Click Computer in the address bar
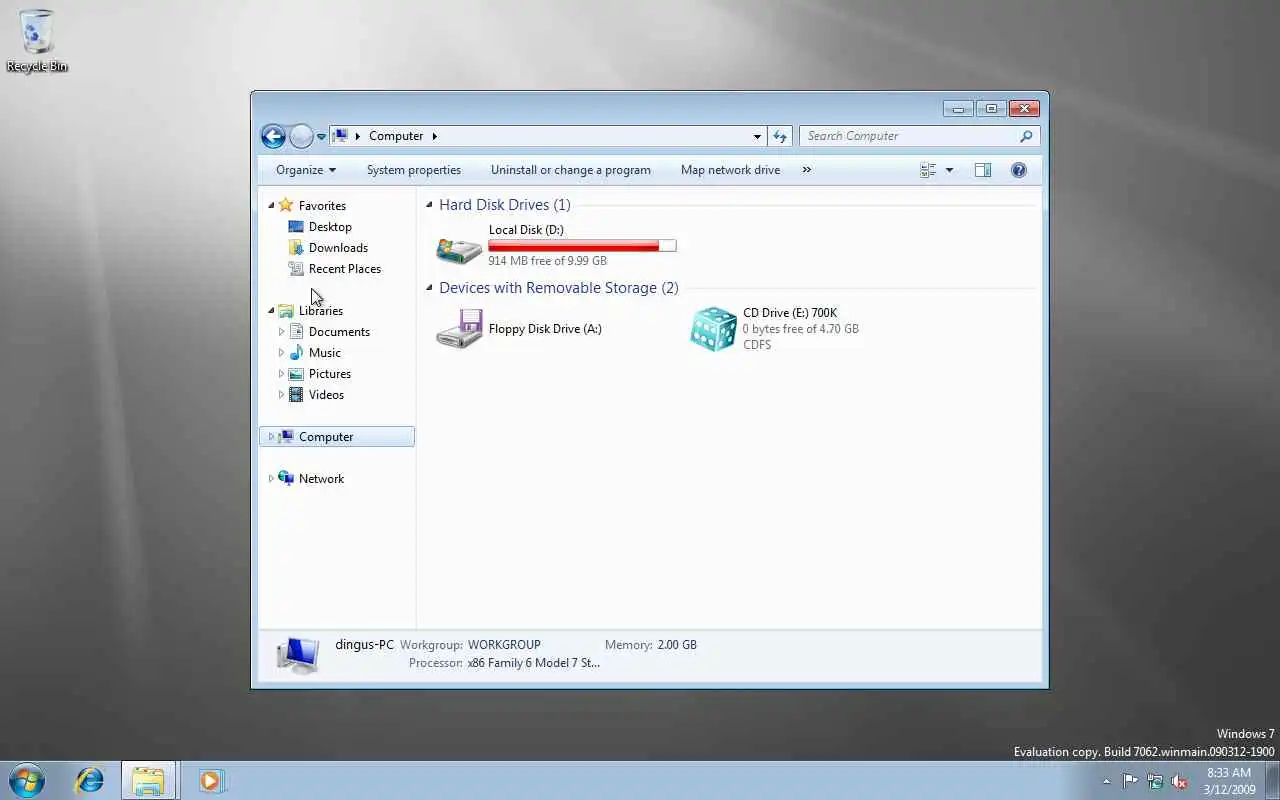This screenshot has width=1280, height=800. [x=396, y=136]
